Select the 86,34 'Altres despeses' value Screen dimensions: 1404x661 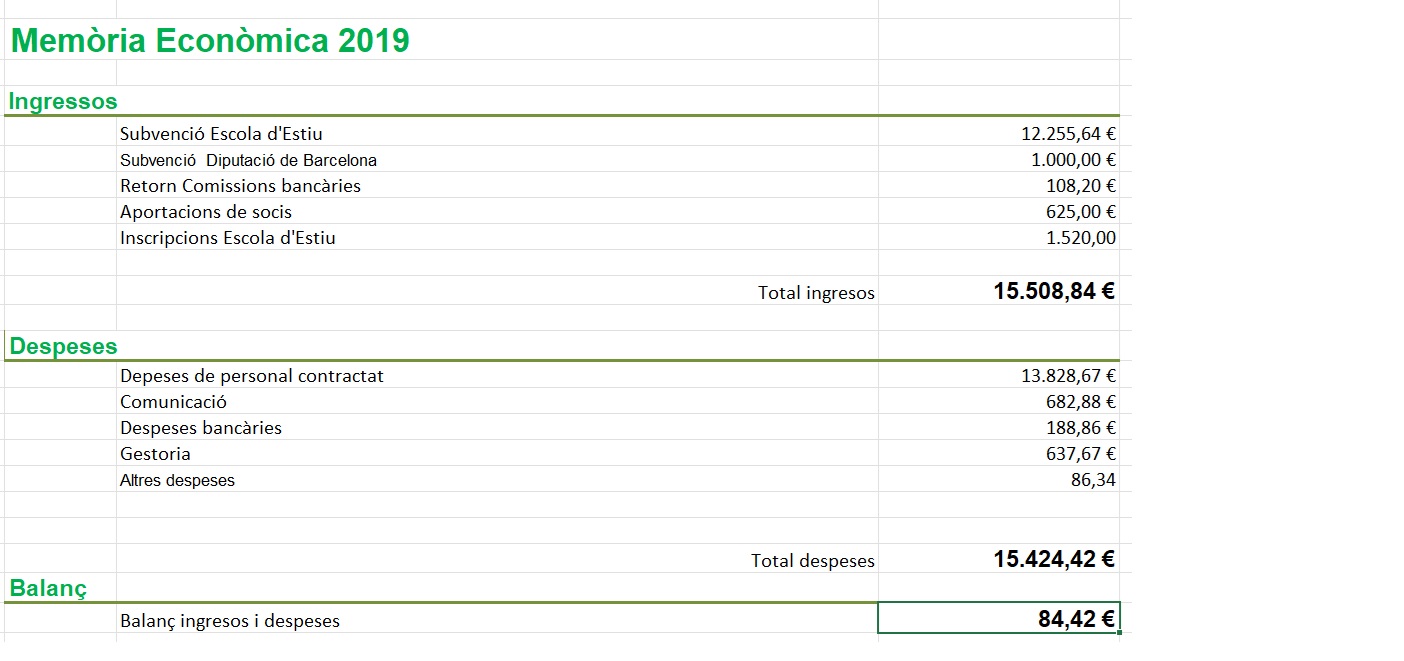coord(1093,480)
